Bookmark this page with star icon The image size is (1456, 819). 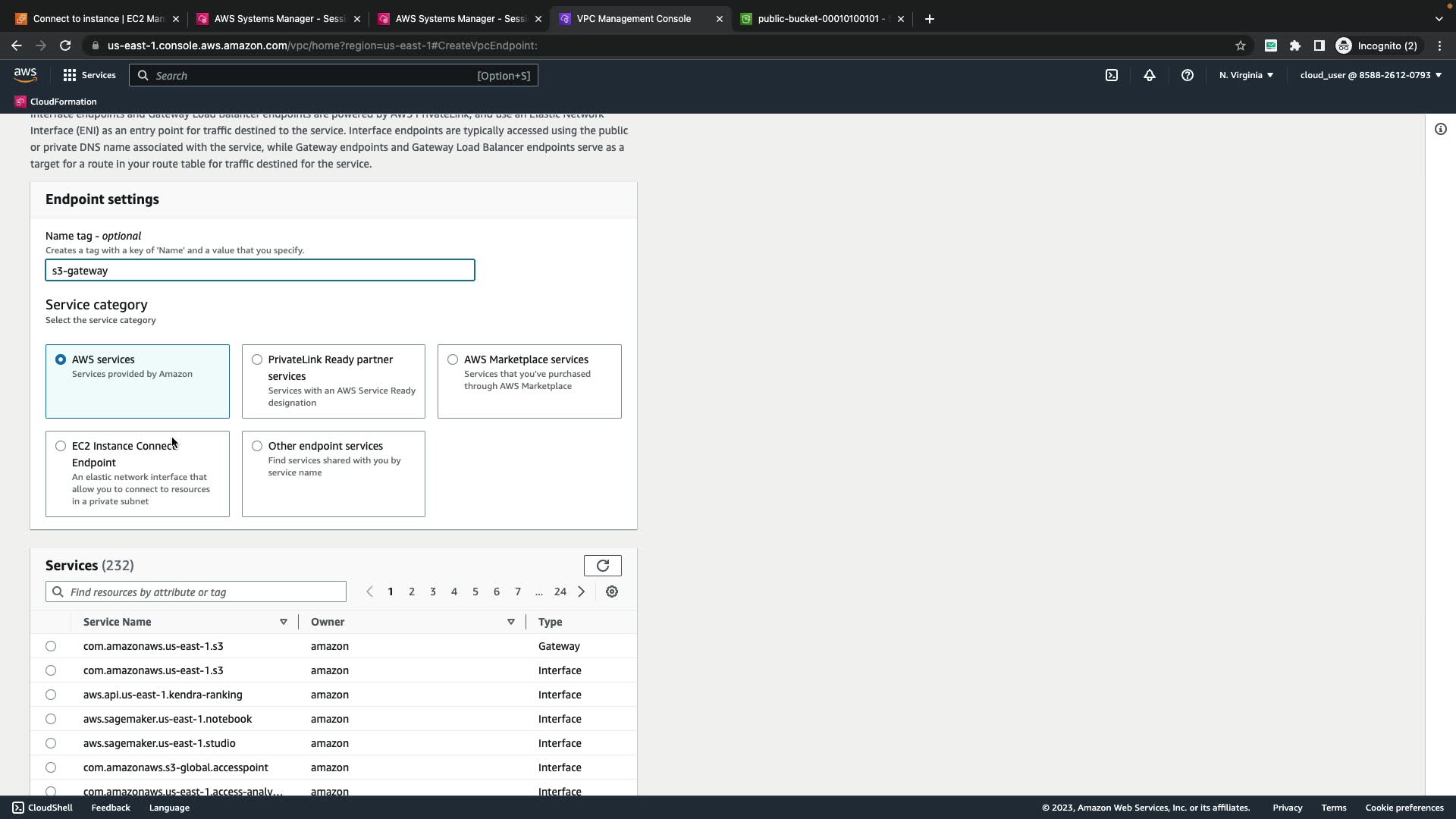(x=1240, y=45)
